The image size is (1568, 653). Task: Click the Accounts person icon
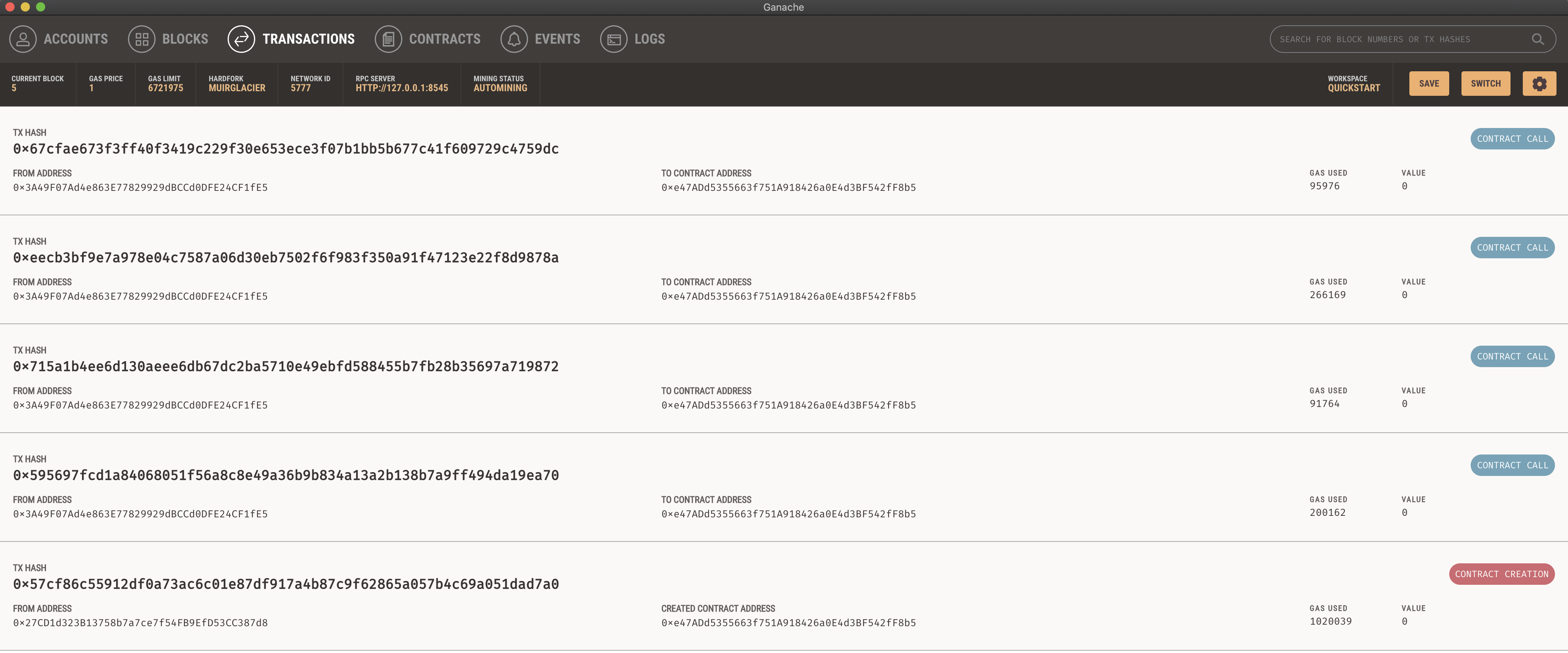point(23,39)
